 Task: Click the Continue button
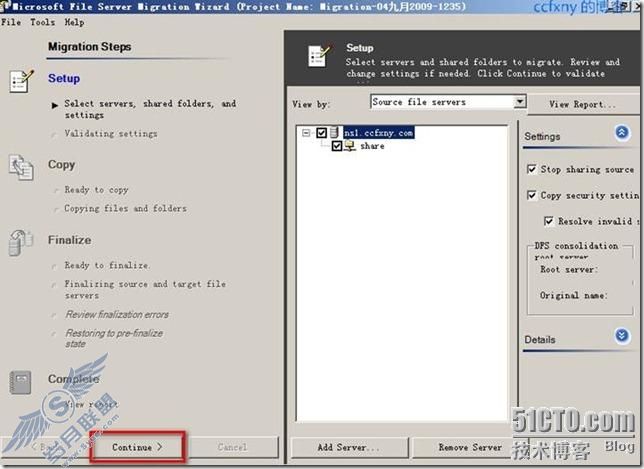tap(138, 447)
